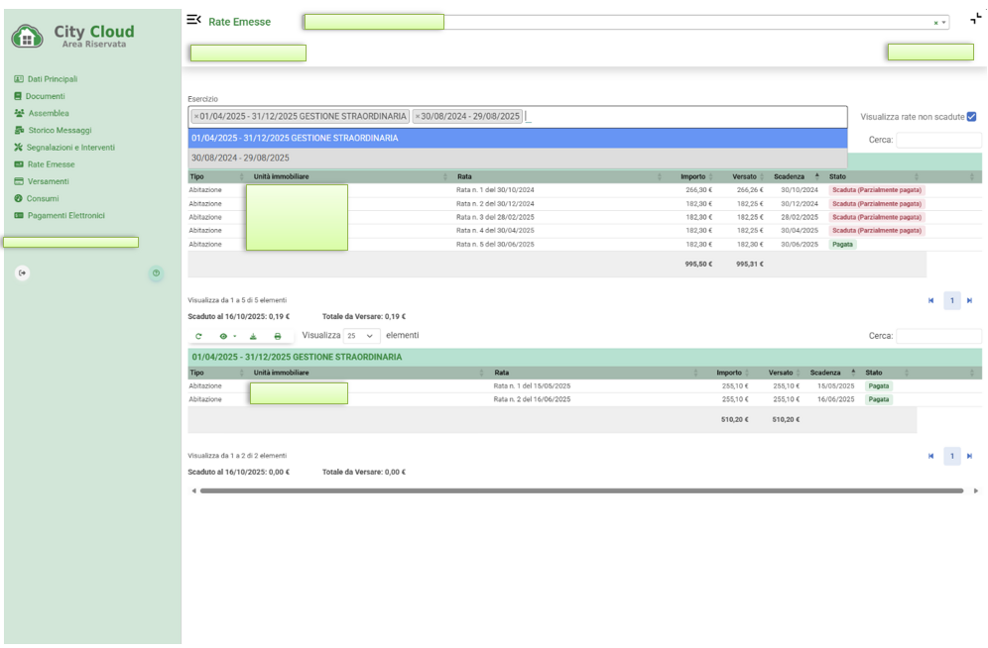Viewport: 988px width, 648px height.
Task: Select 01/04/2025 - 31/12/2025 GESTIONE STRAORDINARIA option
Action: tap(517, 138)
